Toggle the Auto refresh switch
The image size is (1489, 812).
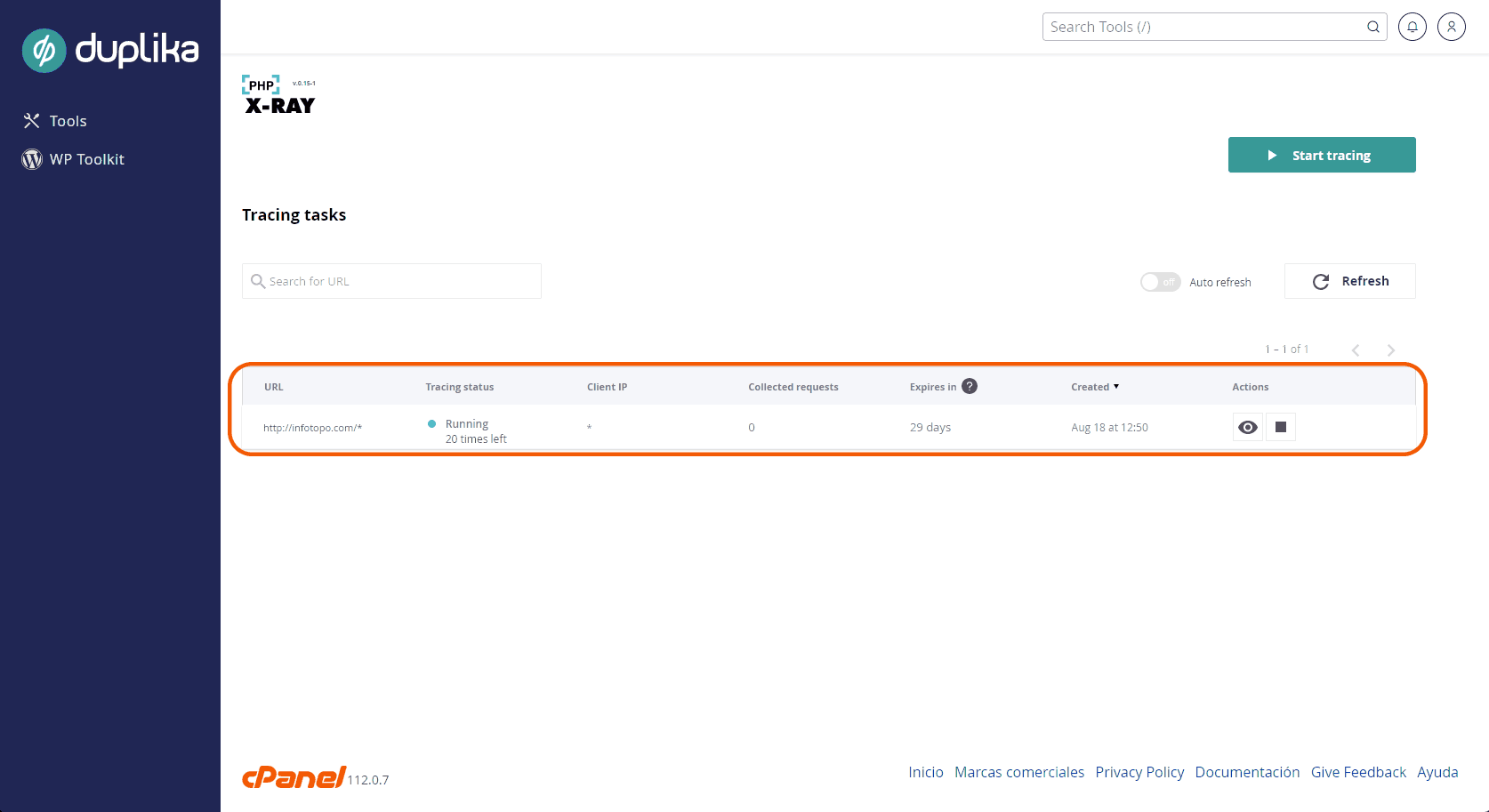tap(1160, 282)
